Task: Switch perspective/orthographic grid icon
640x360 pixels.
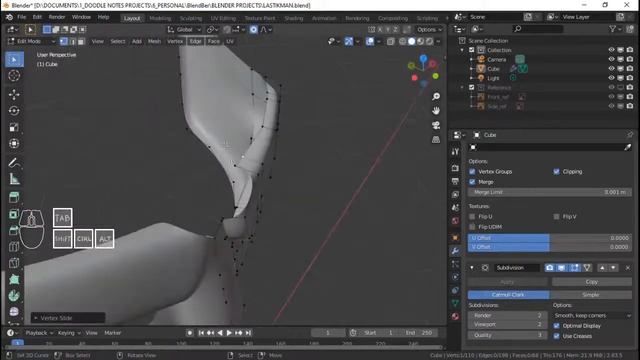Action: (436, 140)
